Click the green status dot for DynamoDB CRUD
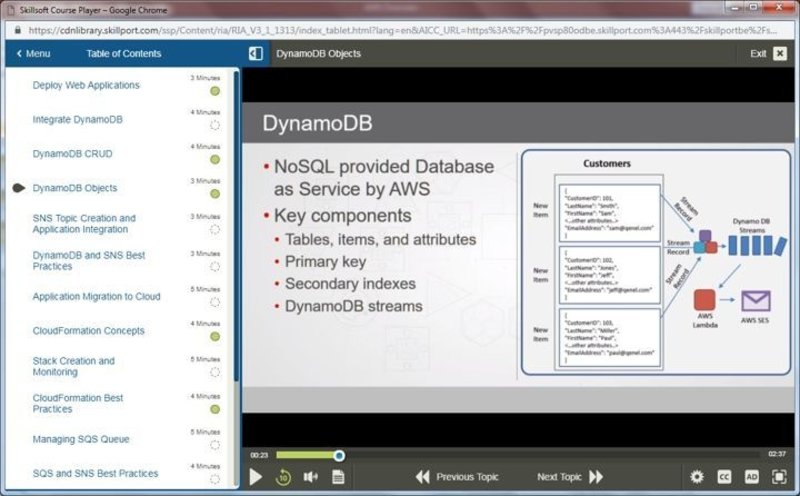Viewport: 800px width, 496px height. coord(215,160)
